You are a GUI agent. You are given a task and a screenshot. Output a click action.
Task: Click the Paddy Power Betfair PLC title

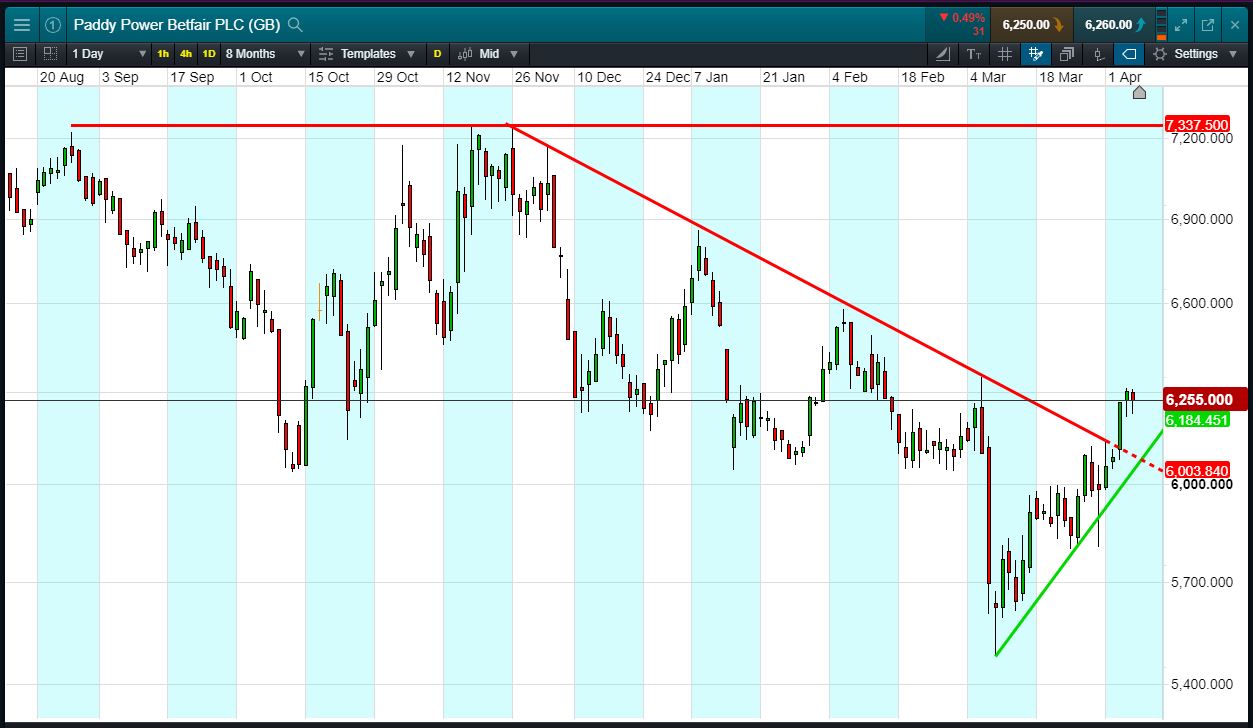(x=178, y=24)
